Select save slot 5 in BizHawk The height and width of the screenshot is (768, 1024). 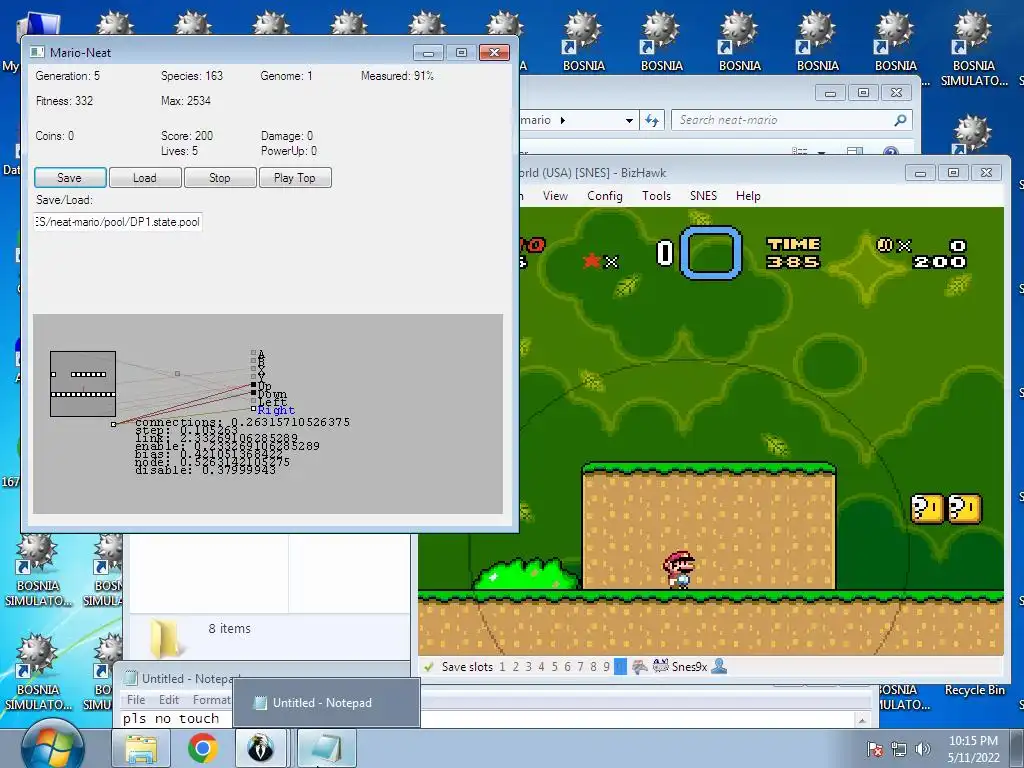coord(554,667)
